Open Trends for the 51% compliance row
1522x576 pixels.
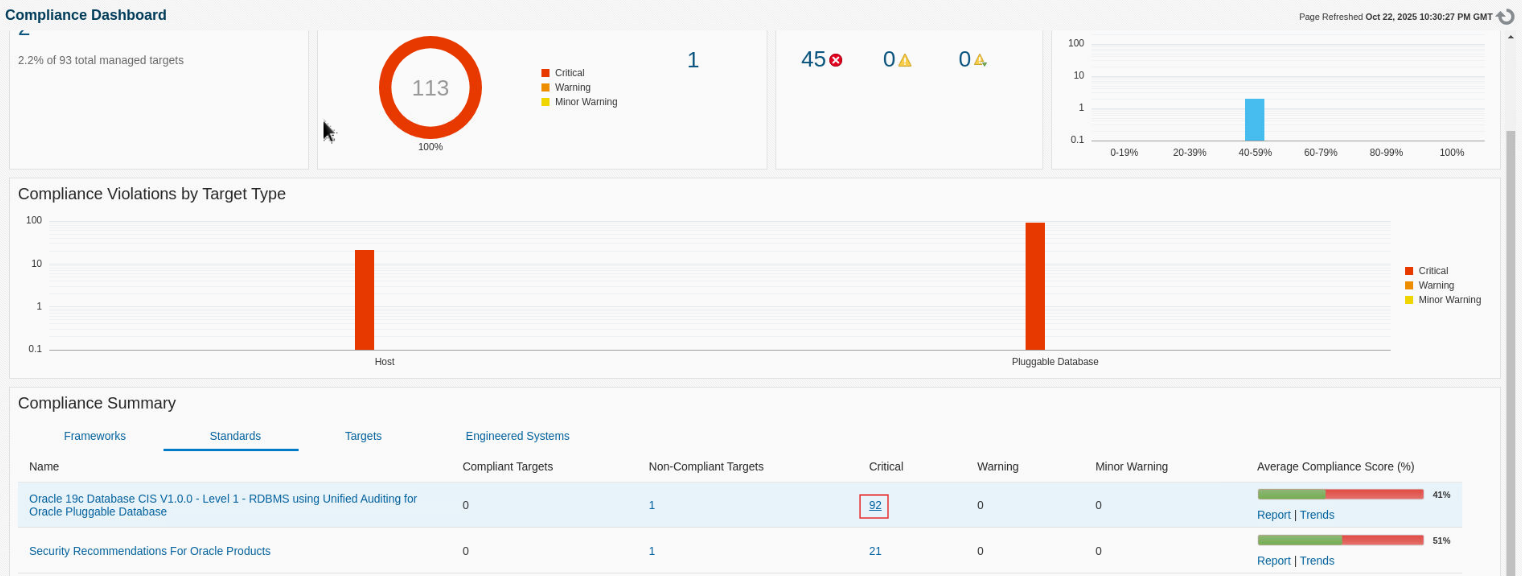coord(1317,561)
